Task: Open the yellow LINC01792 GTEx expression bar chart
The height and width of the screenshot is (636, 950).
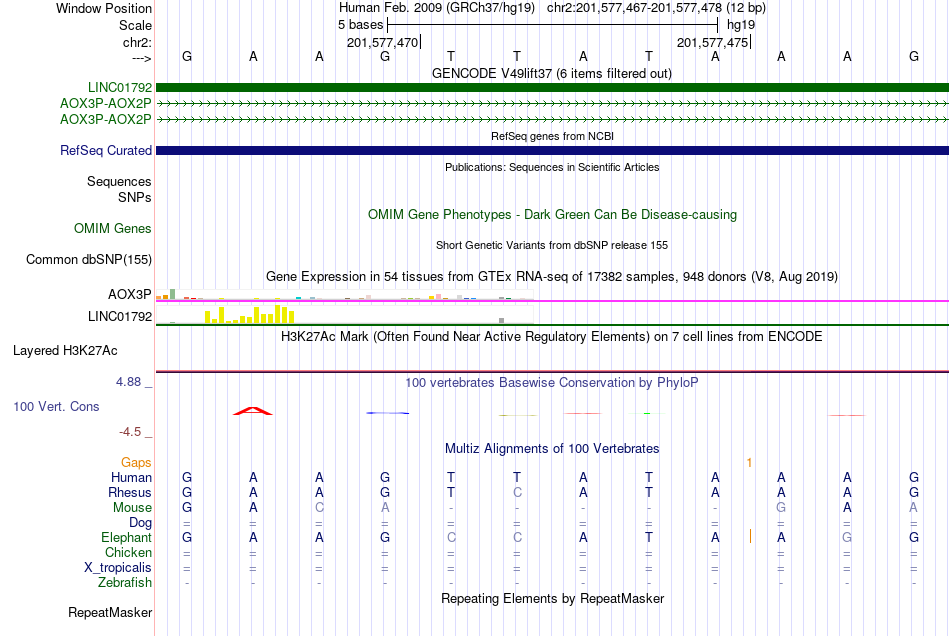Action: pyautogui.click(x=344, y=314)
